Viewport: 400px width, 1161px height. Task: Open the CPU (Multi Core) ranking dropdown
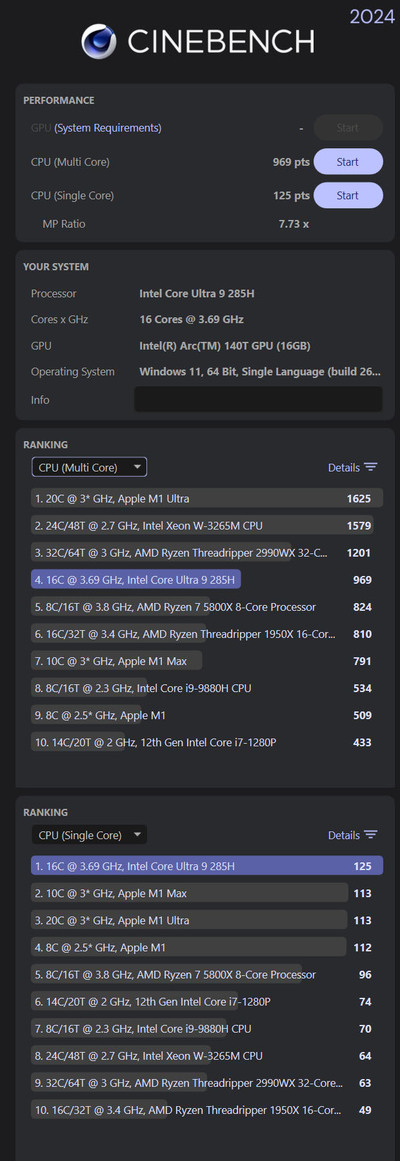(89, 467)
